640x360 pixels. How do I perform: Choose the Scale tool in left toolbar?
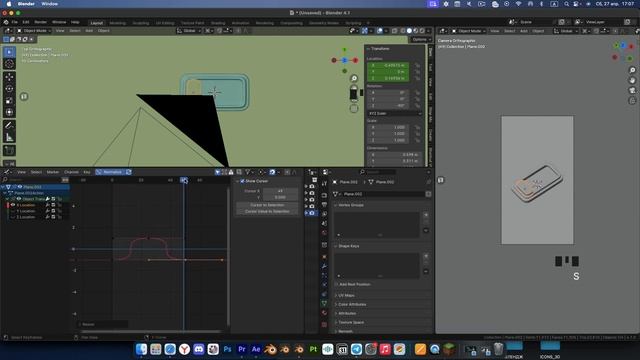click(9, 100)
